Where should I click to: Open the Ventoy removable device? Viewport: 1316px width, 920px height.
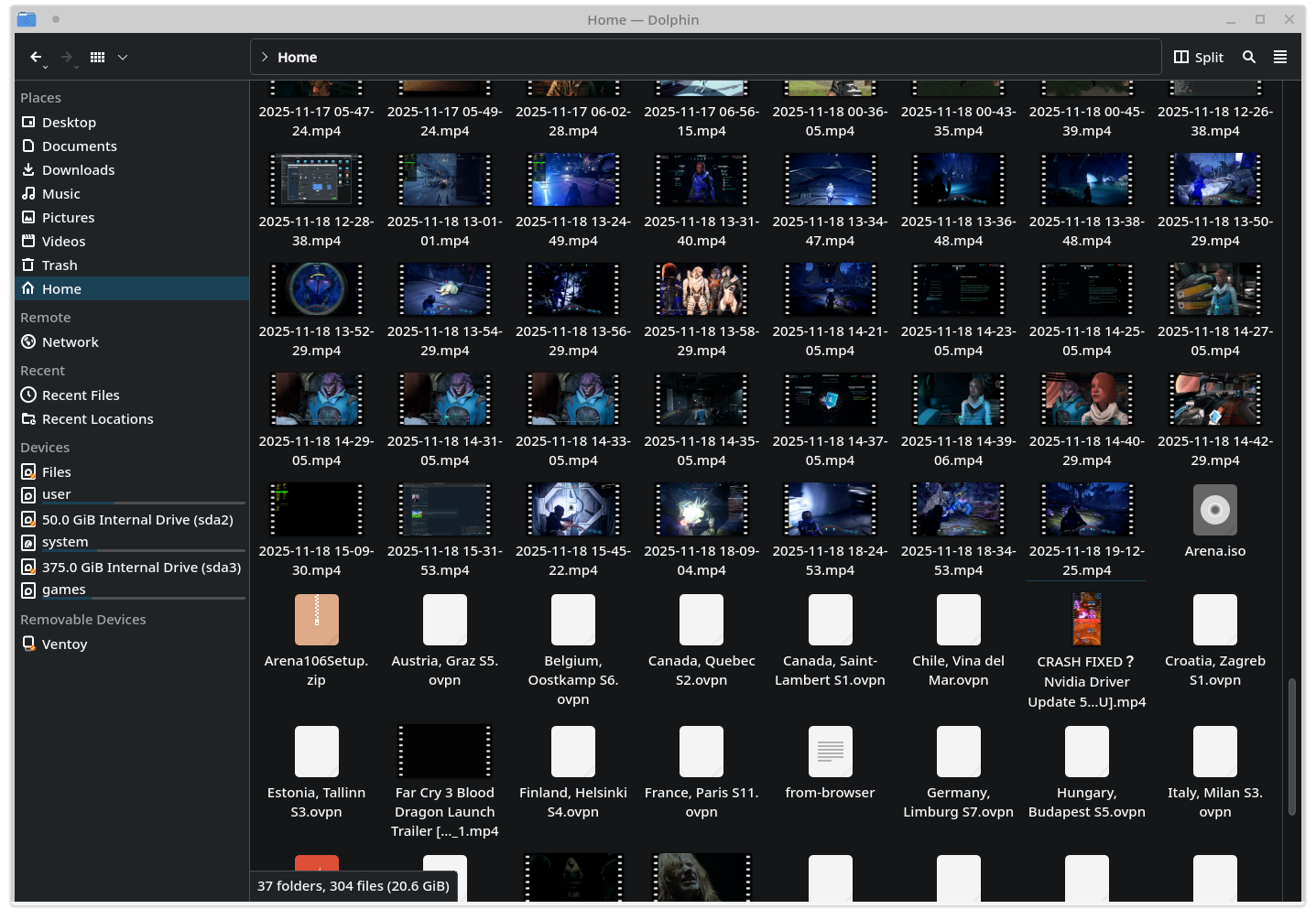coord(132,644)
